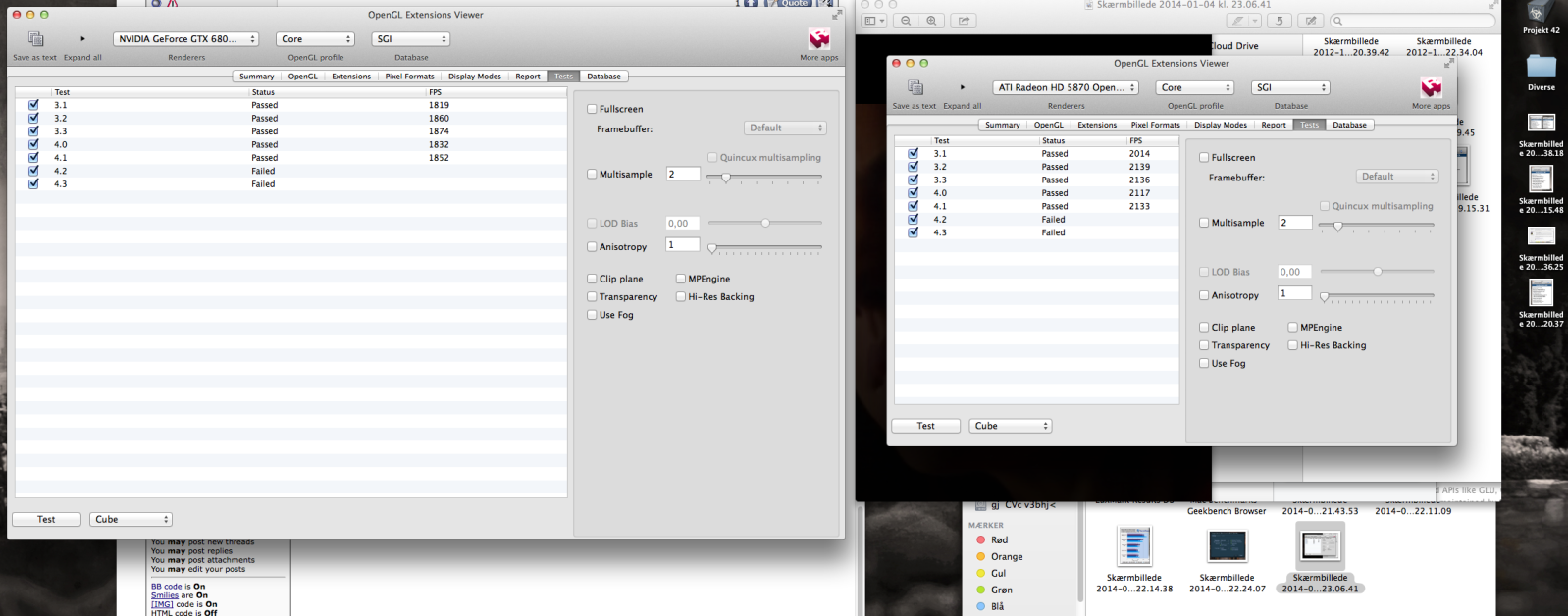Switch to Database tab in ATI Radeon window
Screen dimensions: 1568x616
coord(1350,125)
